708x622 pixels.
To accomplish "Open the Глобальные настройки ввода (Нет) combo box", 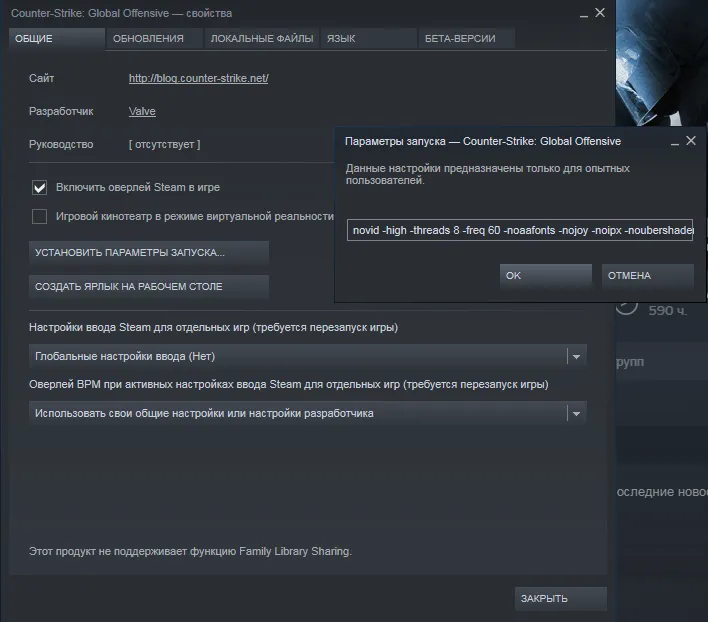I will [308, 356].
